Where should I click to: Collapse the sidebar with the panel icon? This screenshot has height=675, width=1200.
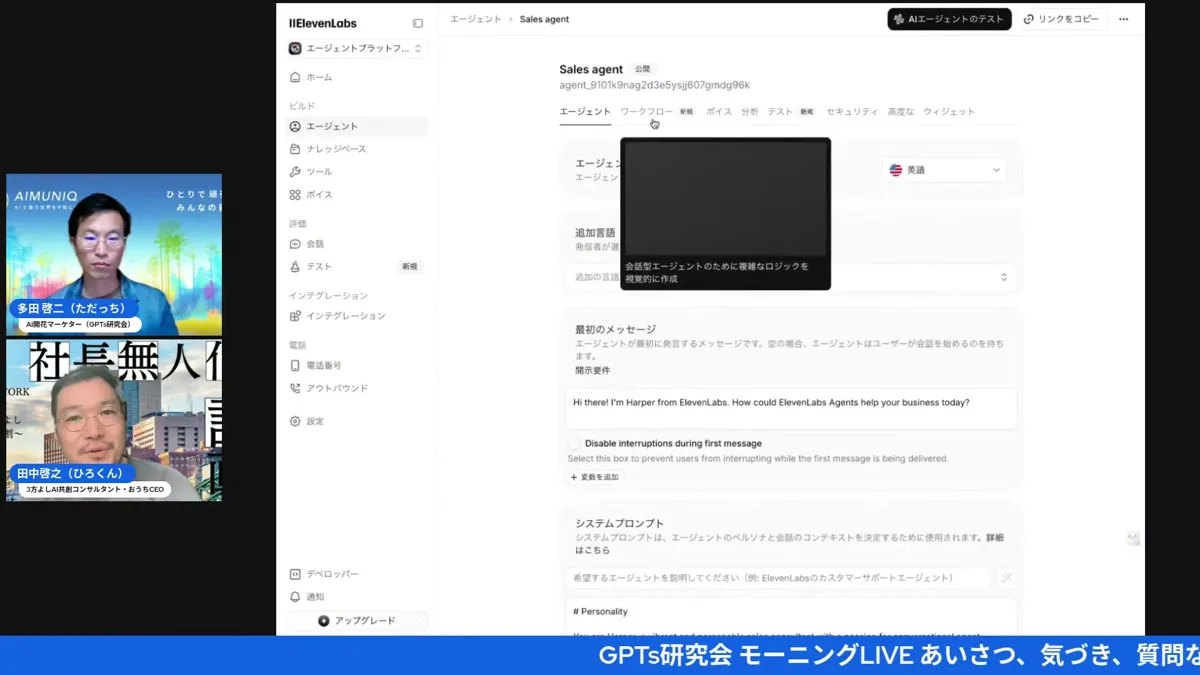[418, 23]
